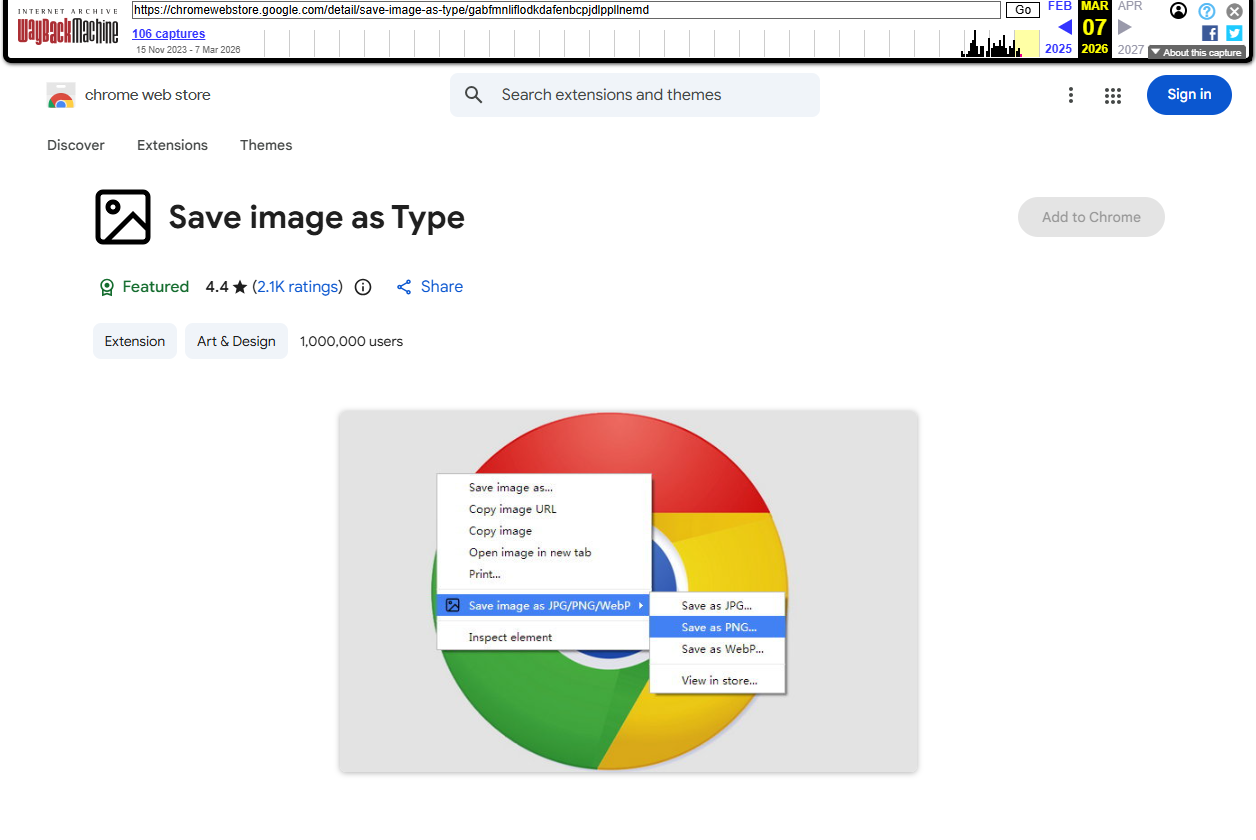The width and height of the screenshot is (1256, 840).
Task: Open the info icon beside ratings
Action: pyautogui.click(x=362, y=287)
